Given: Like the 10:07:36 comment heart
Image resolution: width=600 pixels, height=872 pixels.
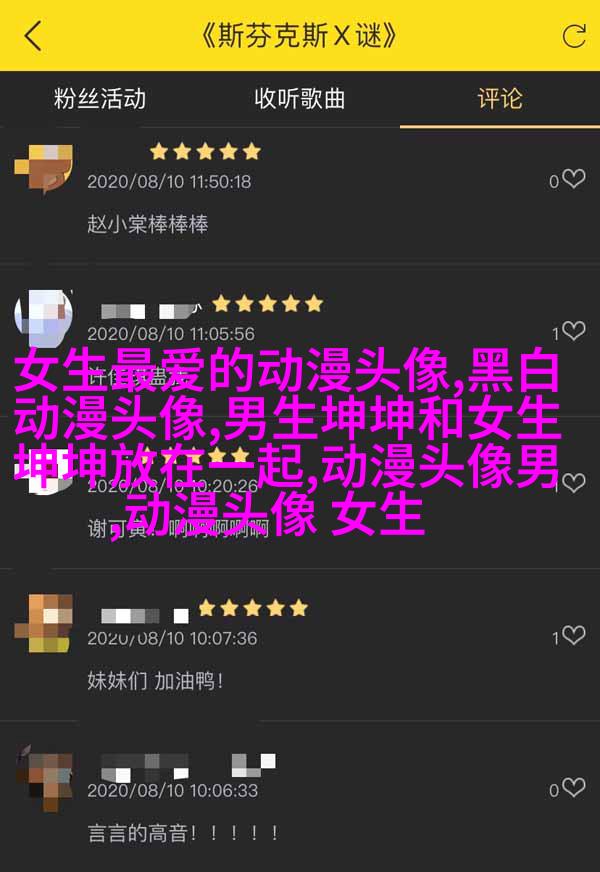Looking at the screenshot, I should pos(574,636).
